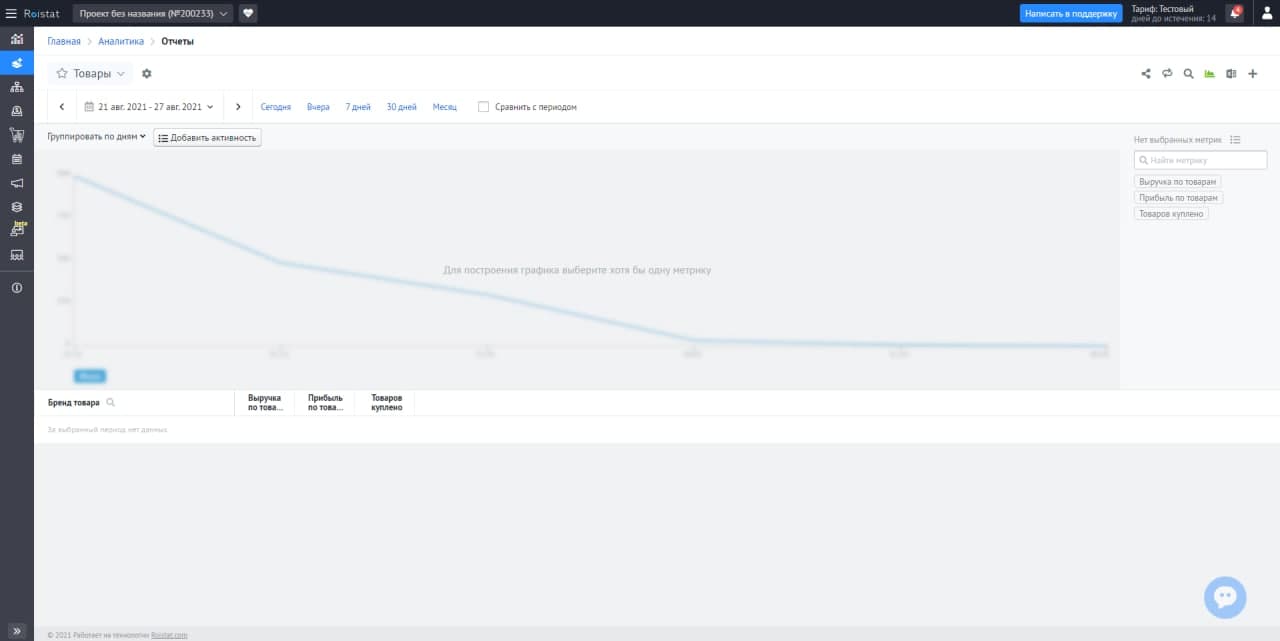
Task: Toggle the green chart display icon
Action: [x=1210, y=73]
